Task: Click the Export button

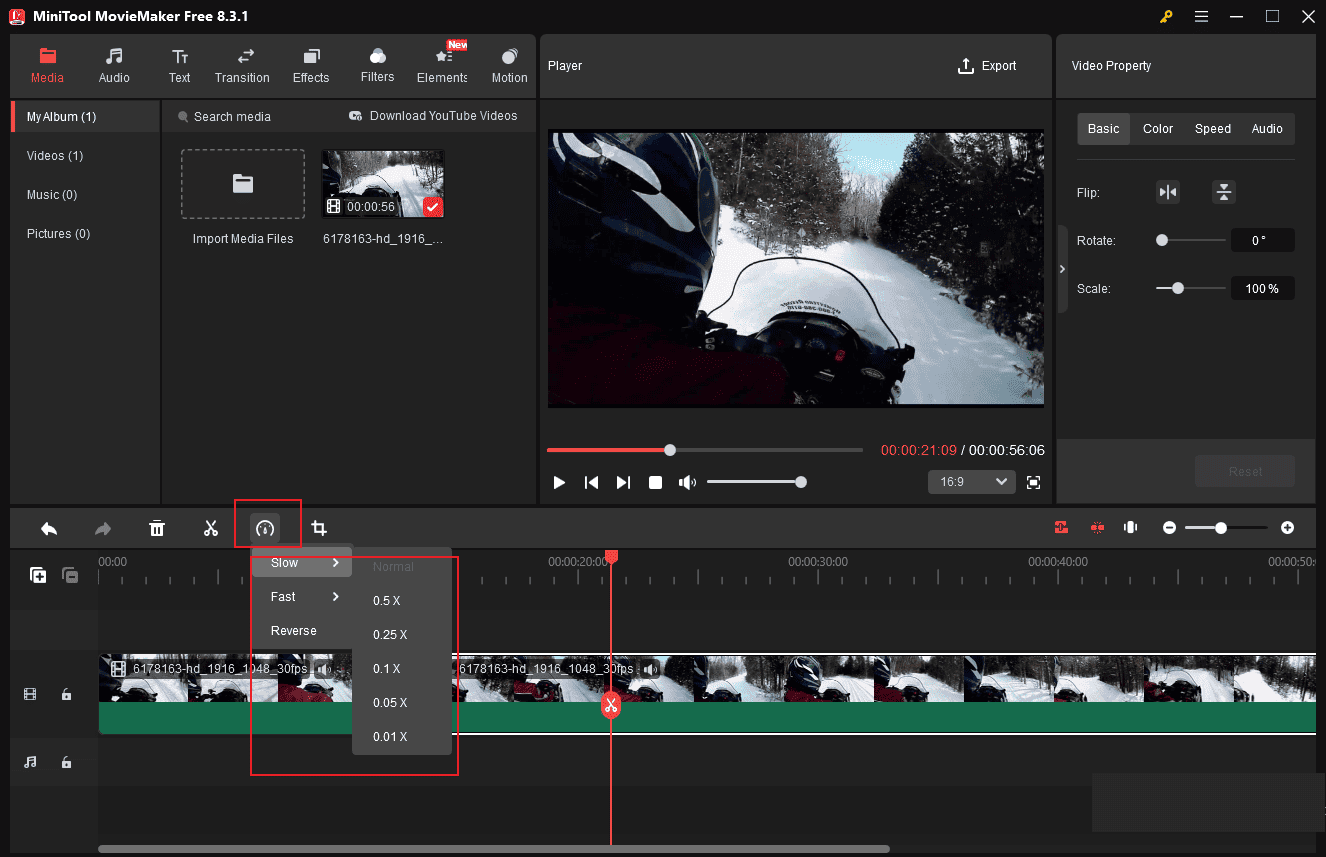Action: click(x=987, y=65)
